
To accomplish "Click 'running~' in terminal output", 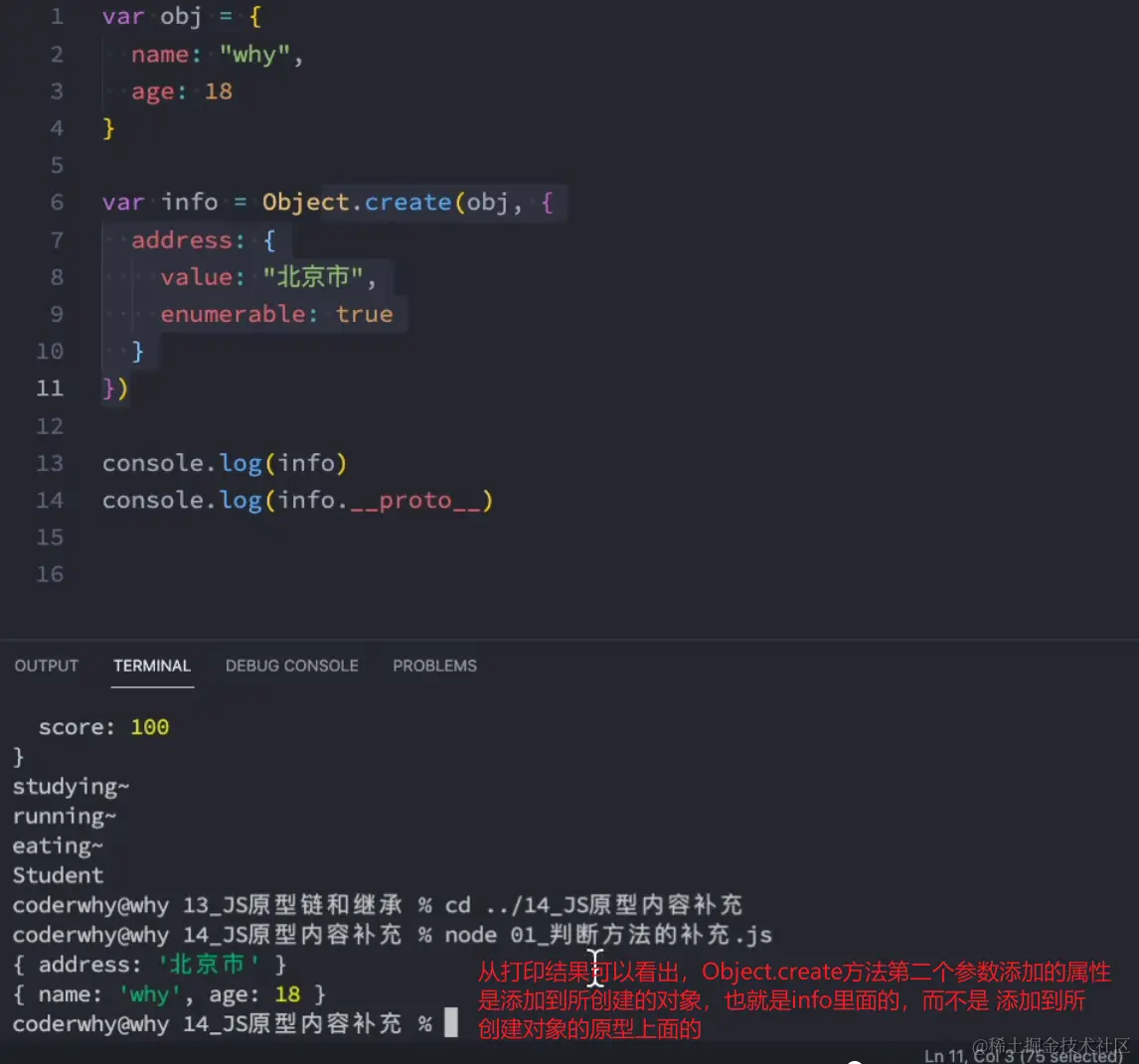I will click(65, 817).
